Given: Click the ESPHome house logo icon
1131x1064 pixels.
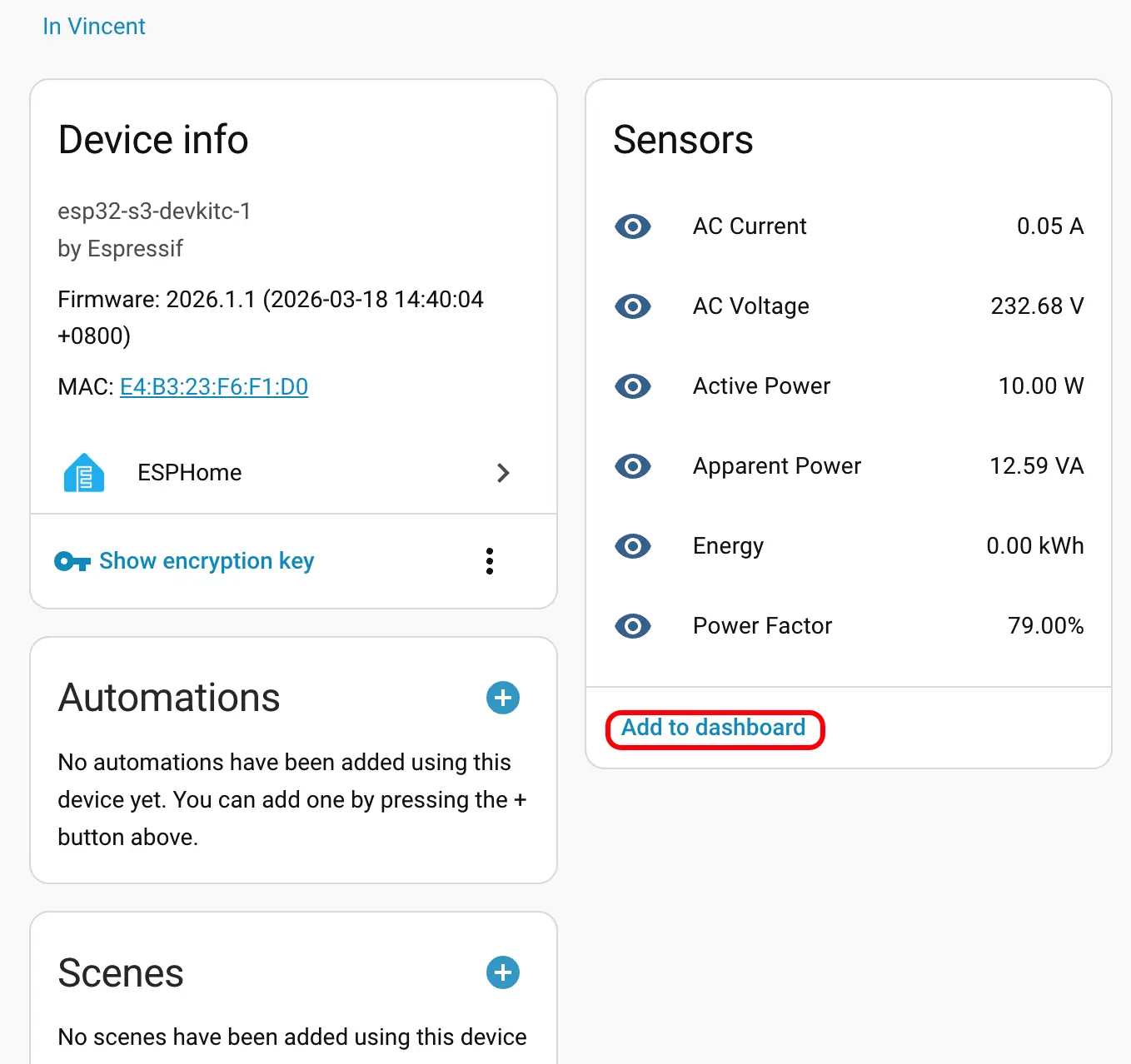Looking at the screenshot, I should [84, 473].
